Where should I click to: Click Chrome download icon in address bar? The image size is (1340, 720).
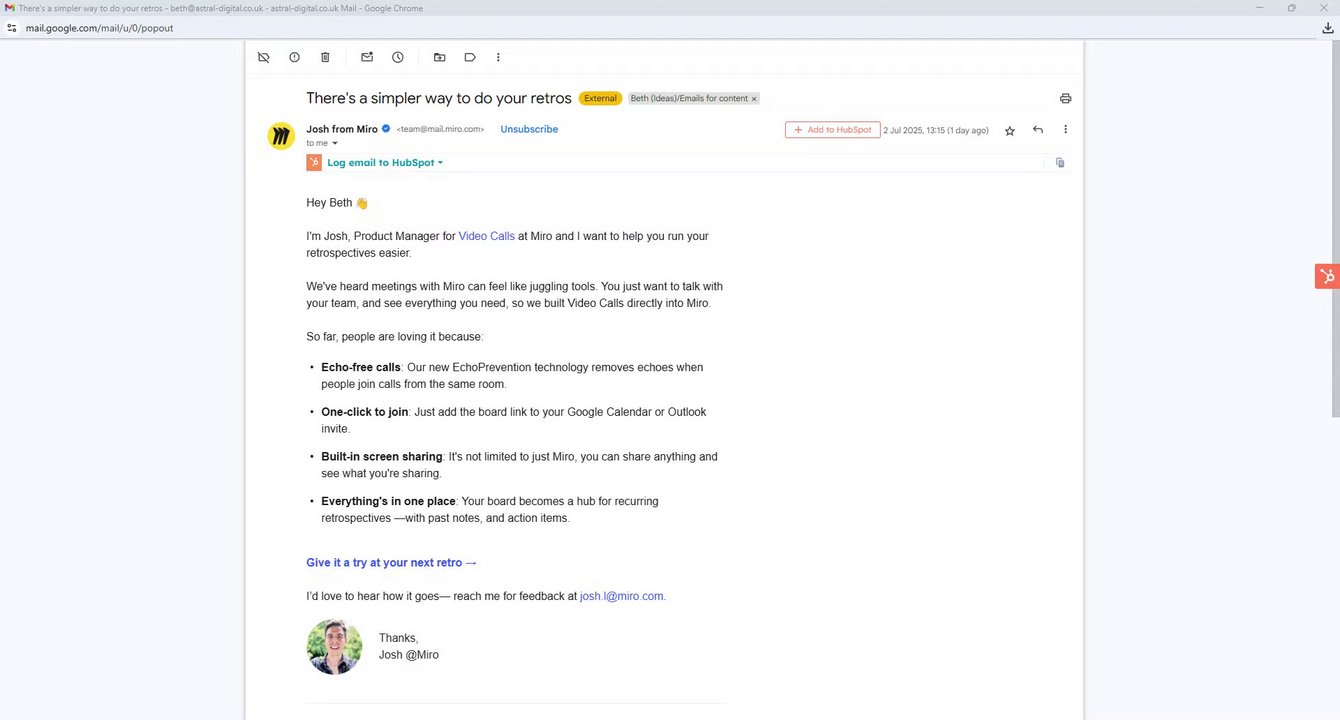(1328, 28)
